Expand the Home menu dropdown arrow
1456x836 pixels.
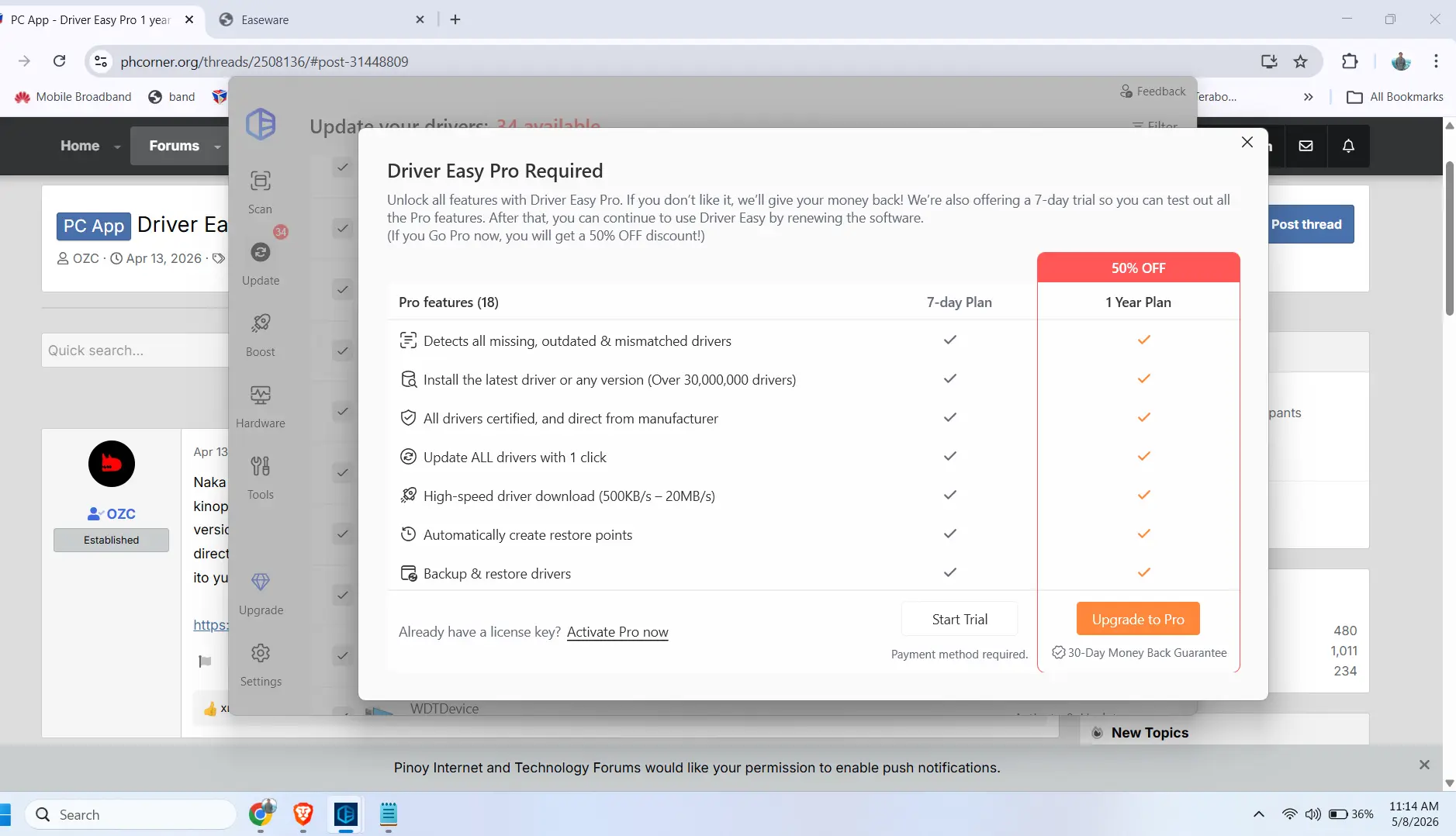pyautogui.click(x=117, y=147)
